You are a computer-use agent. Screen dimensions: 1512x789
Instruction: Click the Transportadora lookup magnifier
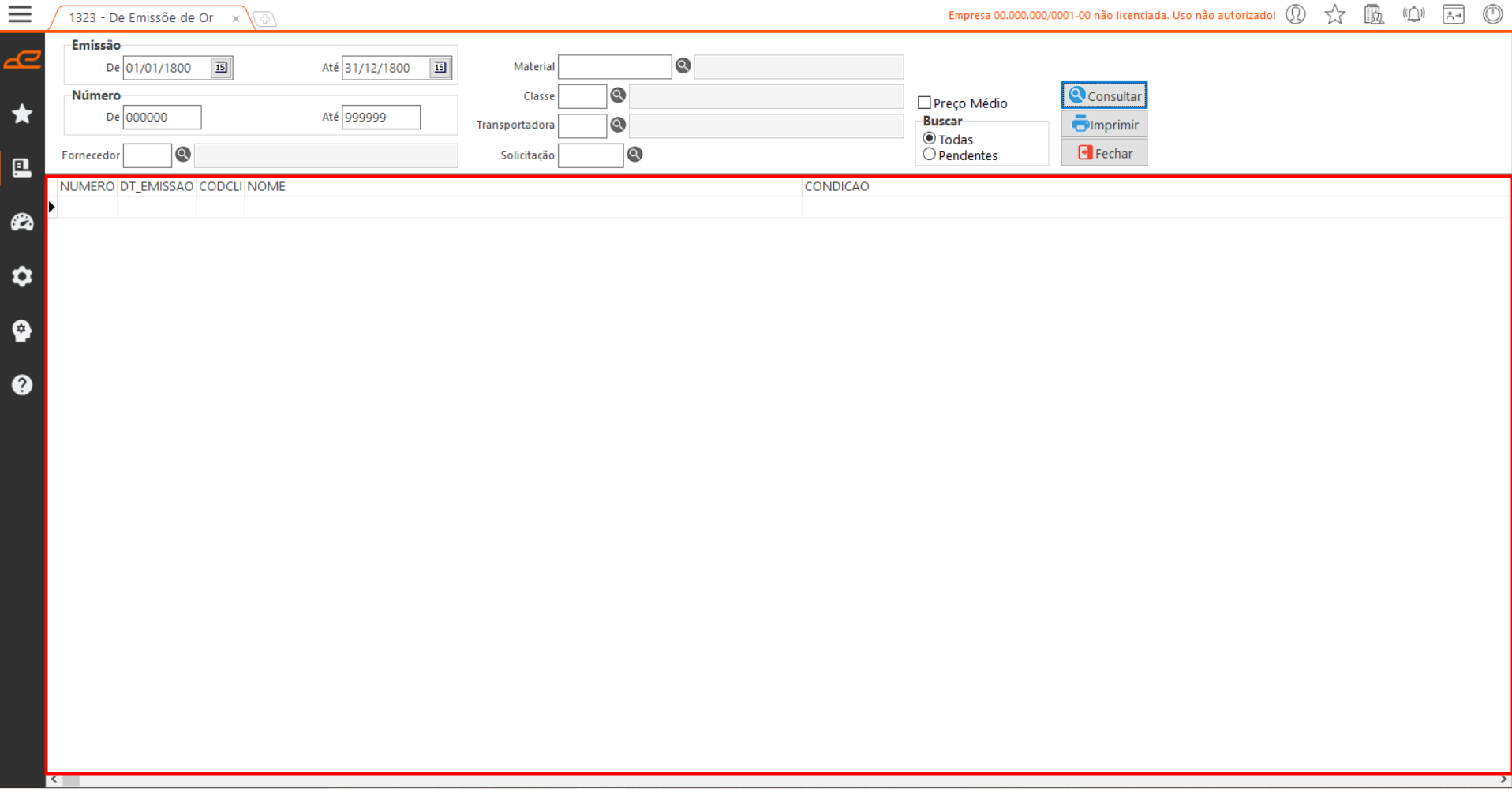point(618,125)
